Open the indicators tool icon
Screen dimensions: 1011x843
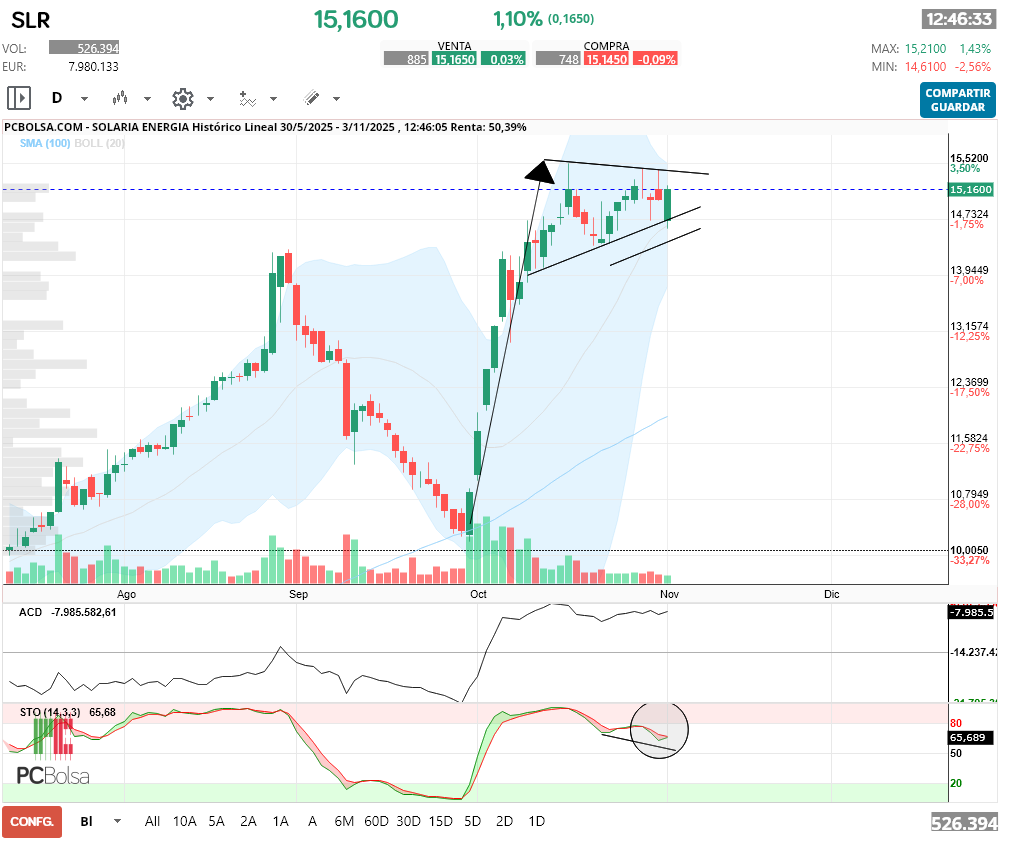click(x=248, y=99)
